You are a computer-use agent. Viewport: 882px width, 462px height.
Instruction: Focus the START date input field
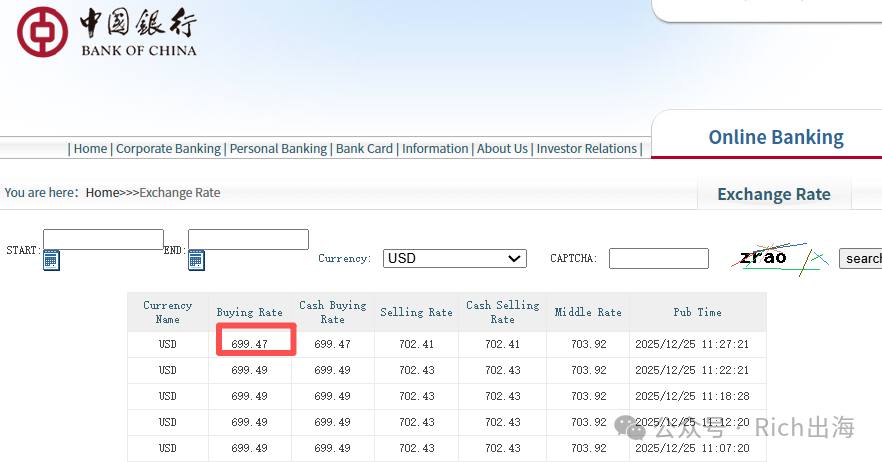[104, 239]
